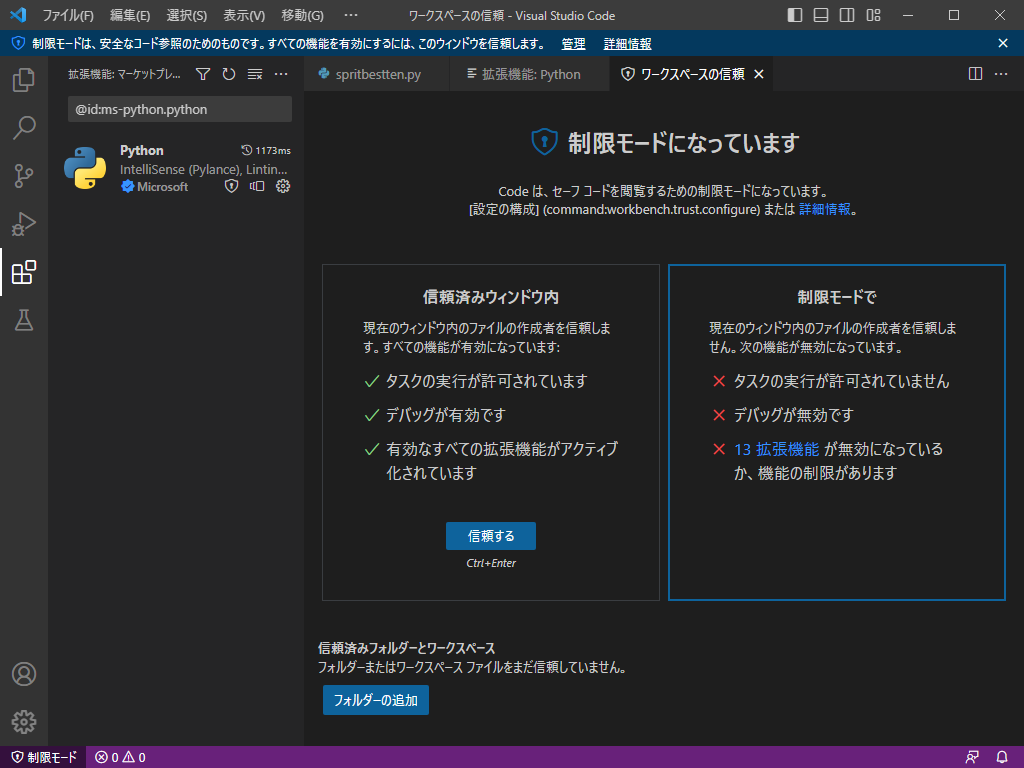Screen dimensions: 1024x768
Task: Open notifications bell in status bar
Action: click(1002, 758)
